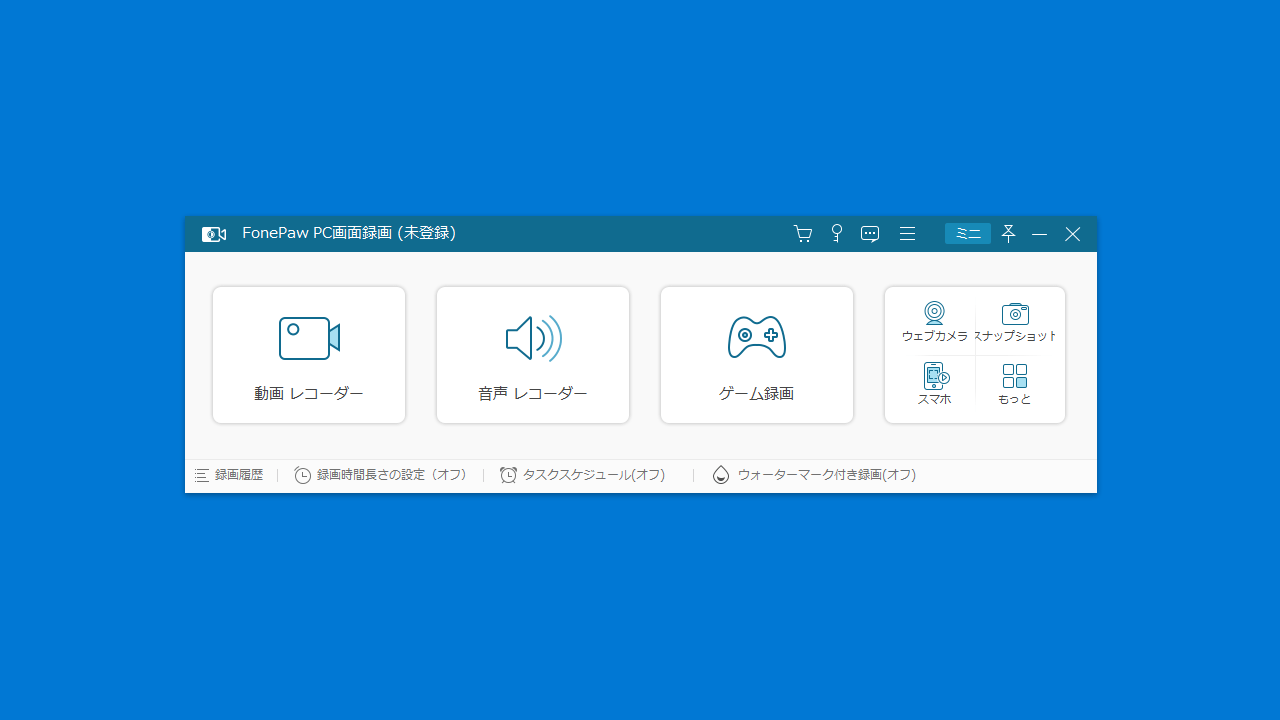
Task: Pin the window on top
Action: (1008, 234)
